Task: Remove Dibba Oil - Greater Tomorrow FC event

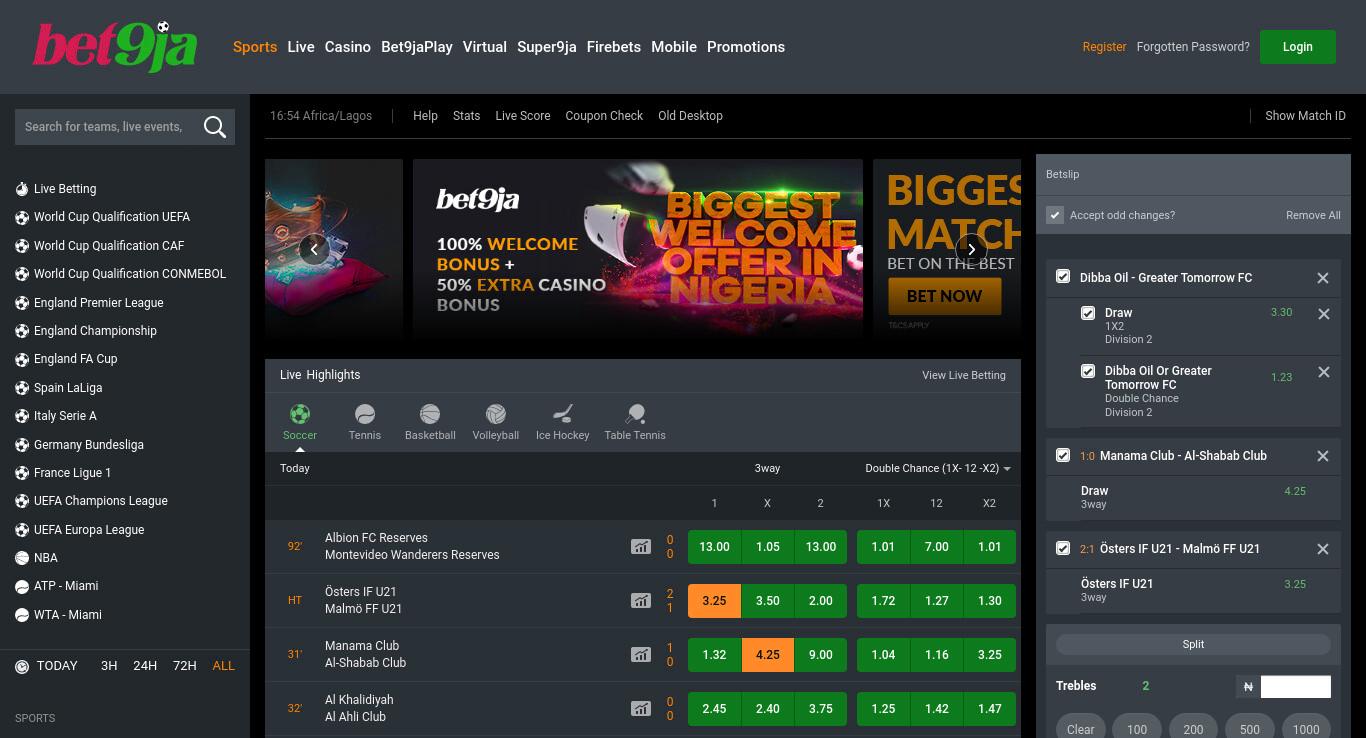Action: click(x=1323, y=278)
